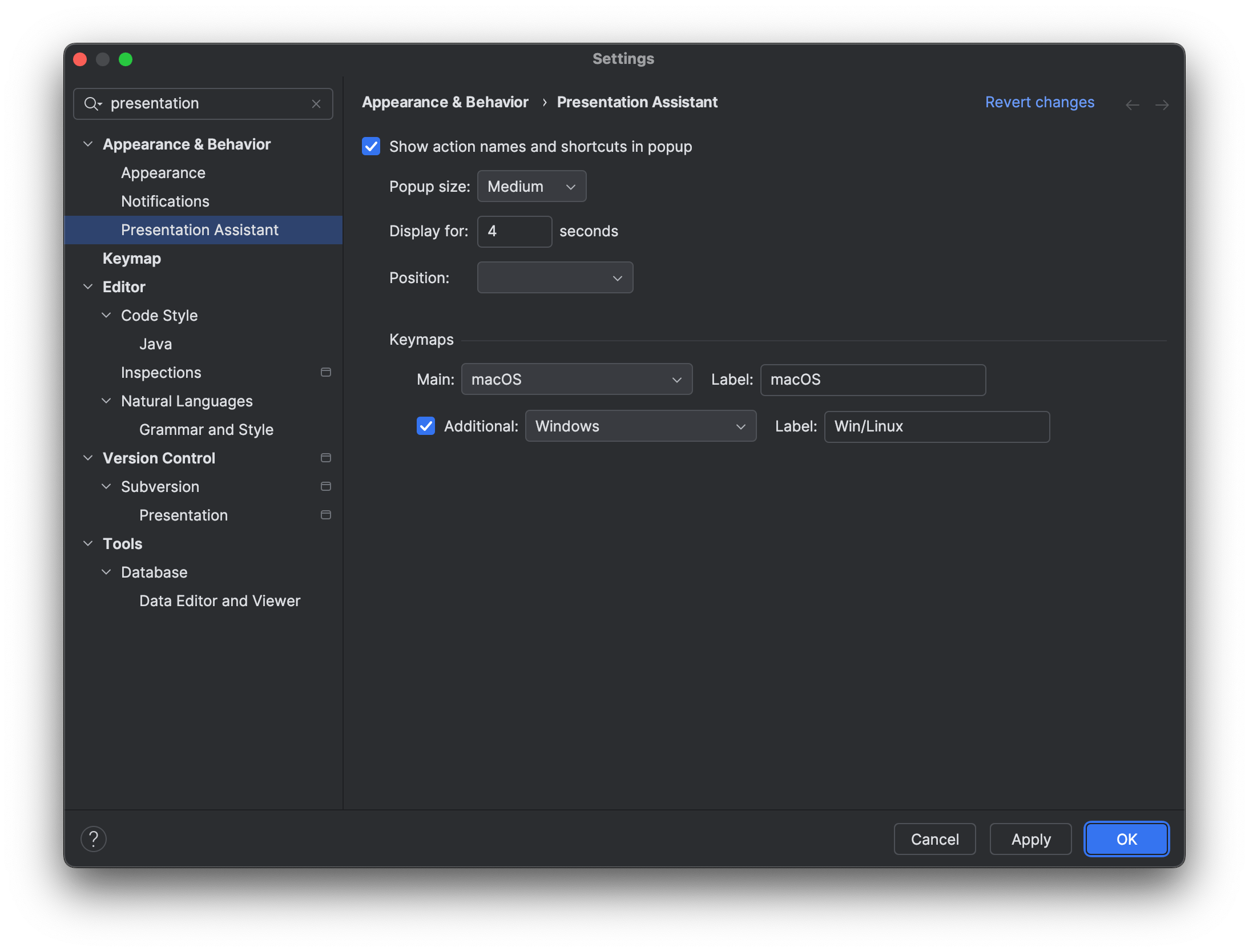Click the Presentation lock icon

pyautogui.click(x=325, y=515)
